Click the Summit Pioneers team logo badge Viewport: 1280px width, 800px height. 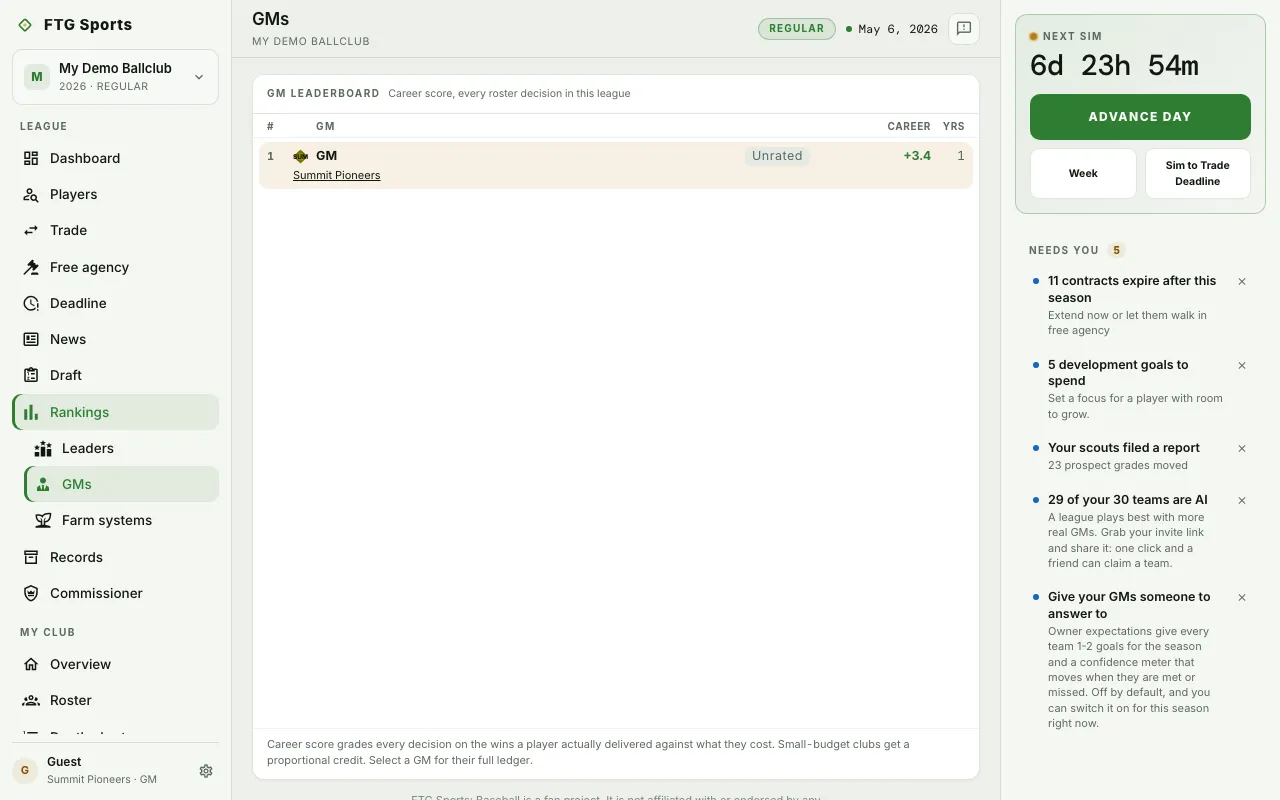point(301,156)
